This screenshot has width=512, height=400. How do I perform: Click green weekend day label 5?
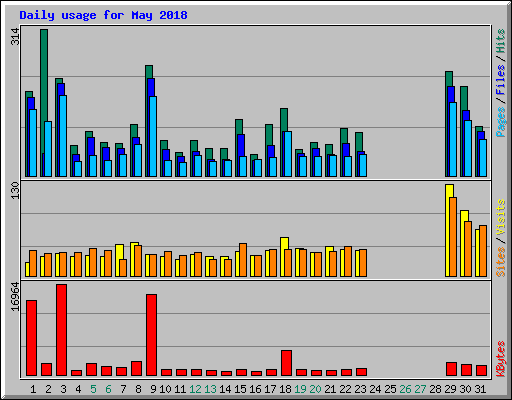tap(93, 389)
